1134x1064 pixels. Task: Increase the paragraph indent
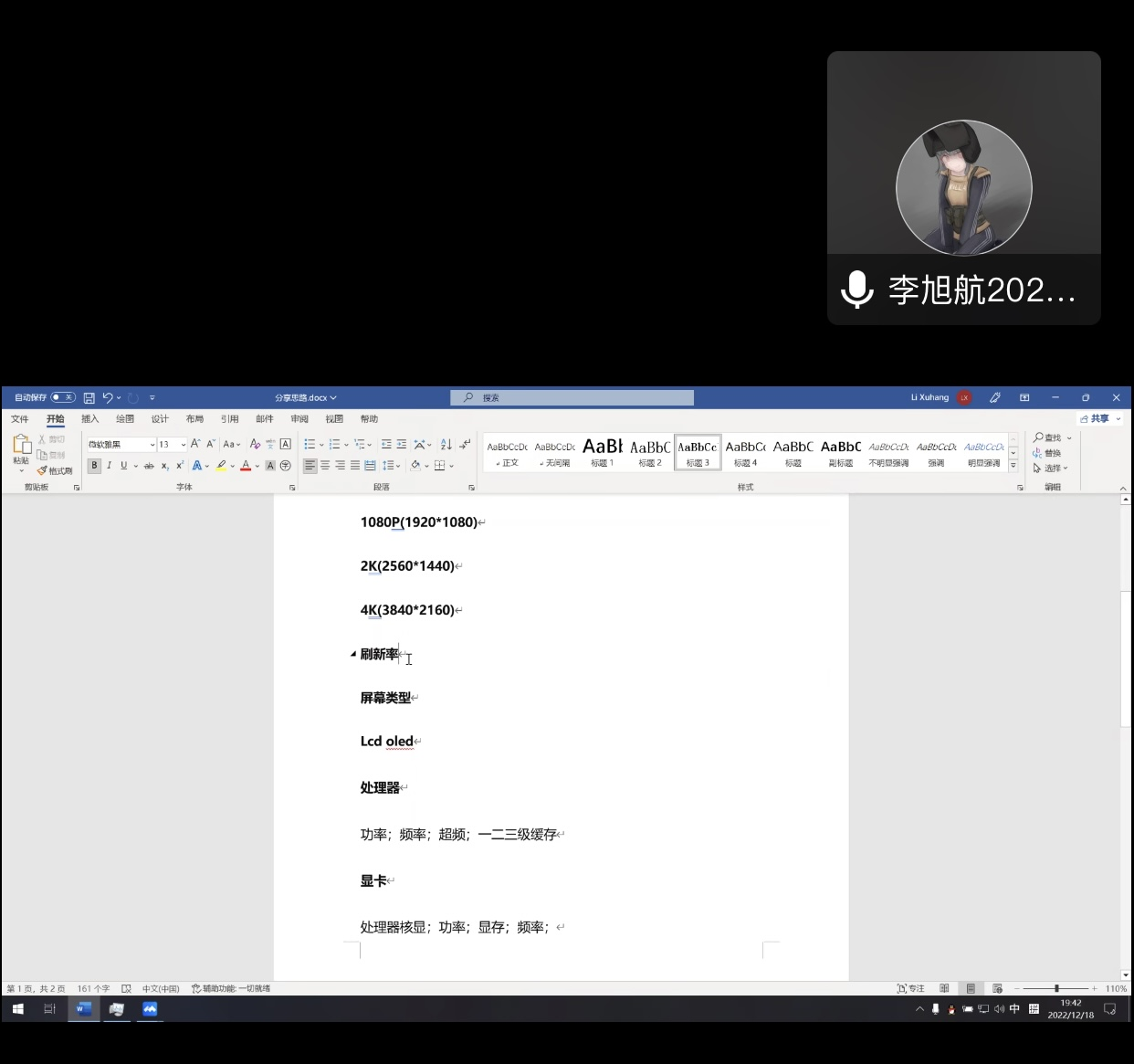pyautogui.click(x=401, y=445)
